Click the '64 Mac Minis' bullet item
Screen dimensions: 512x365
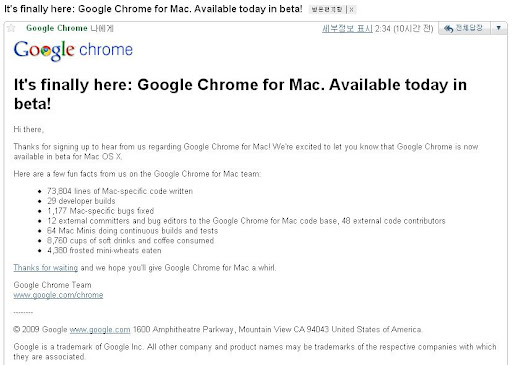click(x=132, y=231)
